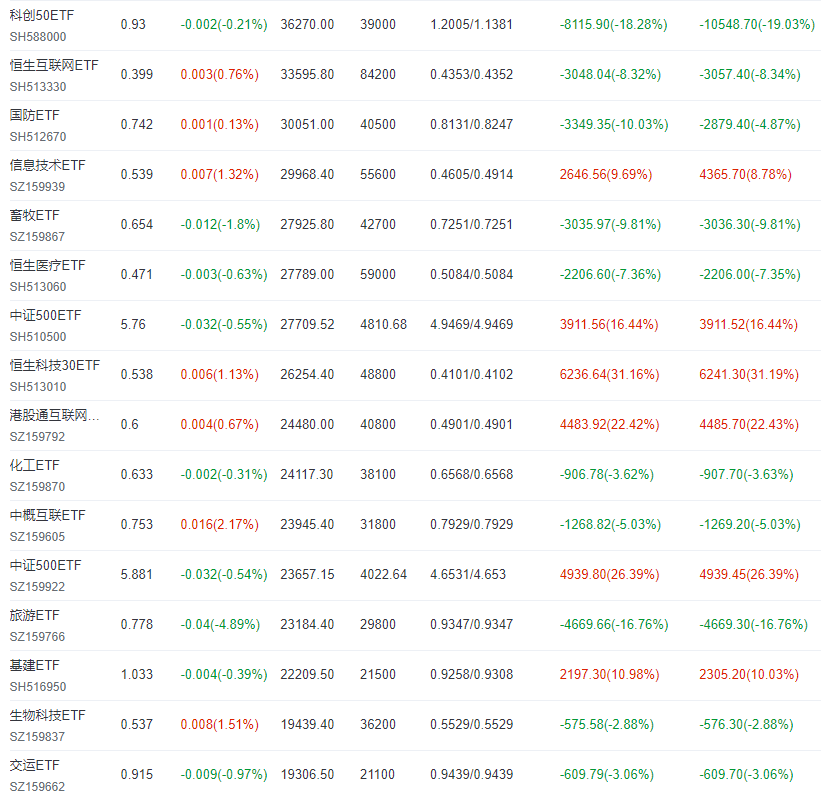821x795 pixels.
Task: Click stock code SZ159939
Action: coord(37,187)
